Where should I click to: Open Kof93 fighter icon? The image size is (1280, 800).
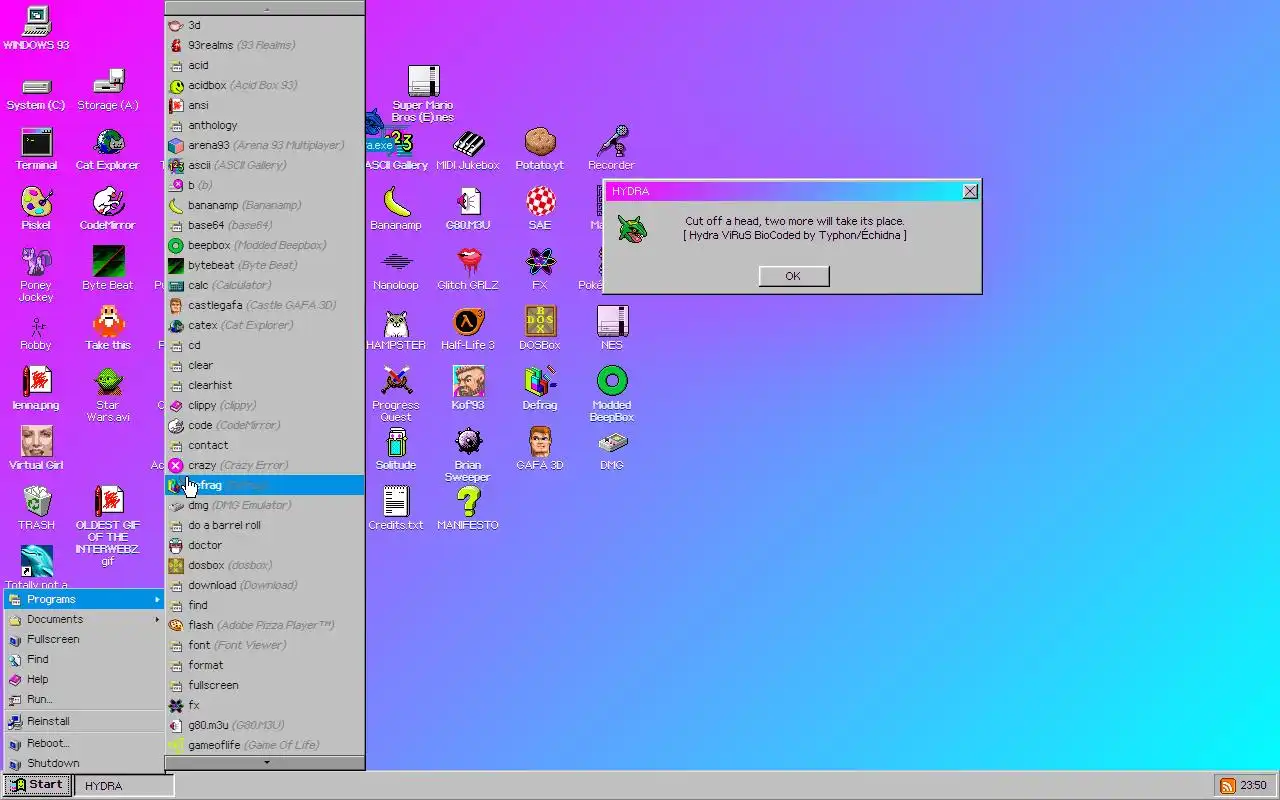(x=468, y=389)
